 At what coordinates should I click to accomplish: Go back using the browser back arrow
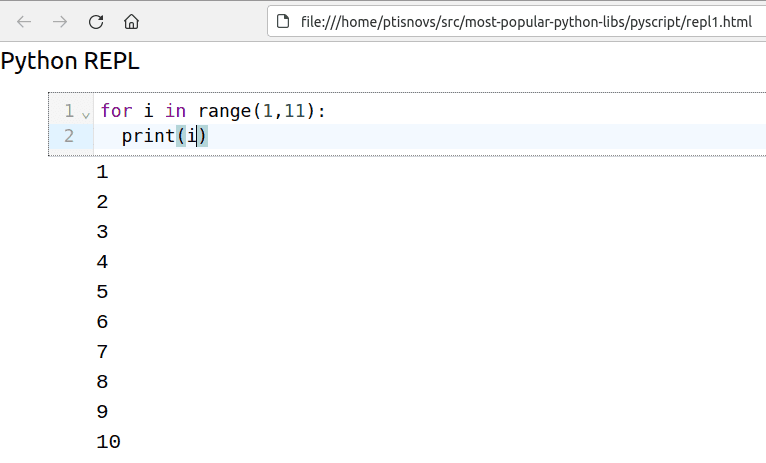click(24, 22)
